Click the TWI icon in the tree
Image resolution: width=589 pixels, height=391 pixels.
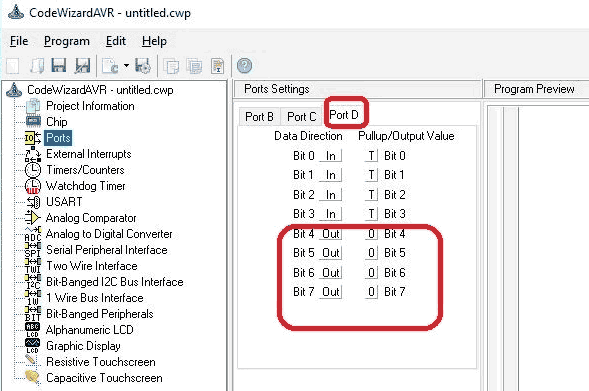coord(33,266)
